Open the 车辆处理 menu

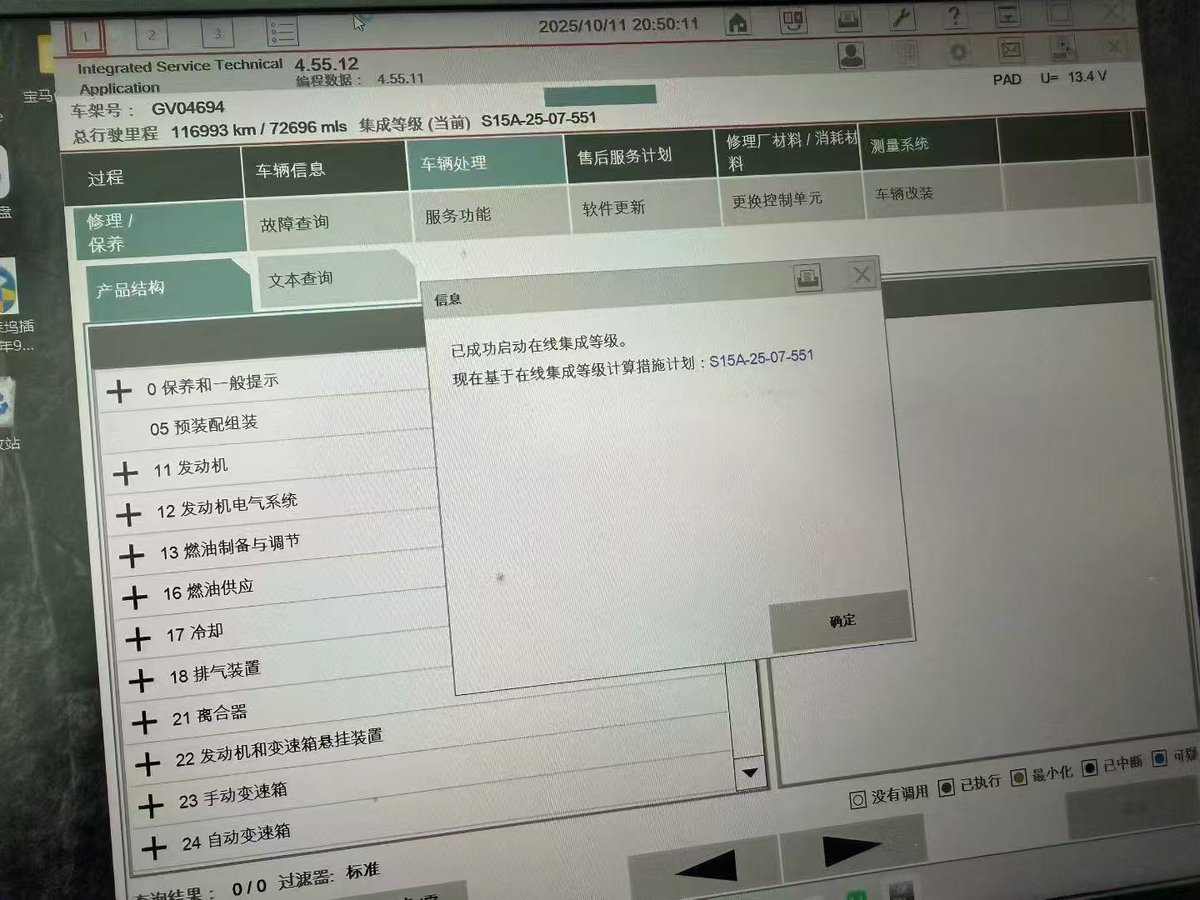486,163
